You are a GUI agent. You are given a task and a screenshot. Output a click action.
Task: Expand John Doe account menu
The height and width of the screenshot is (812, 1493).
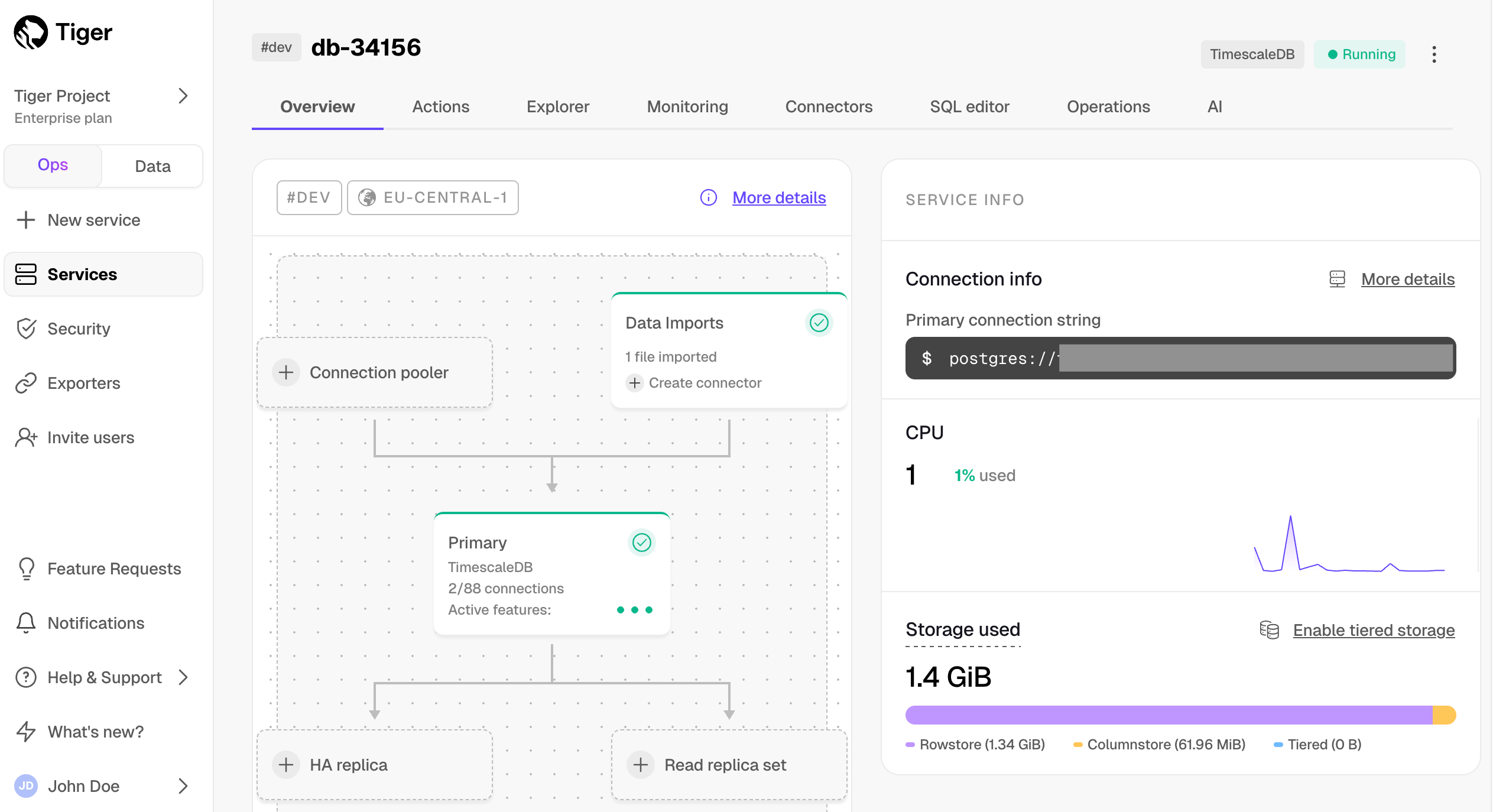tap(183, 786)
